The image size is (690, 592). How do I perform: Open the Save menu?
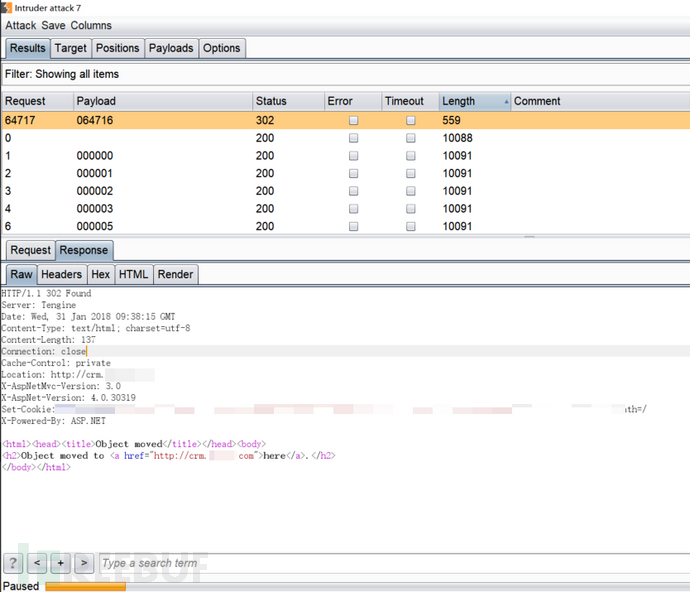pyautogui.click(x=53, y=26)
